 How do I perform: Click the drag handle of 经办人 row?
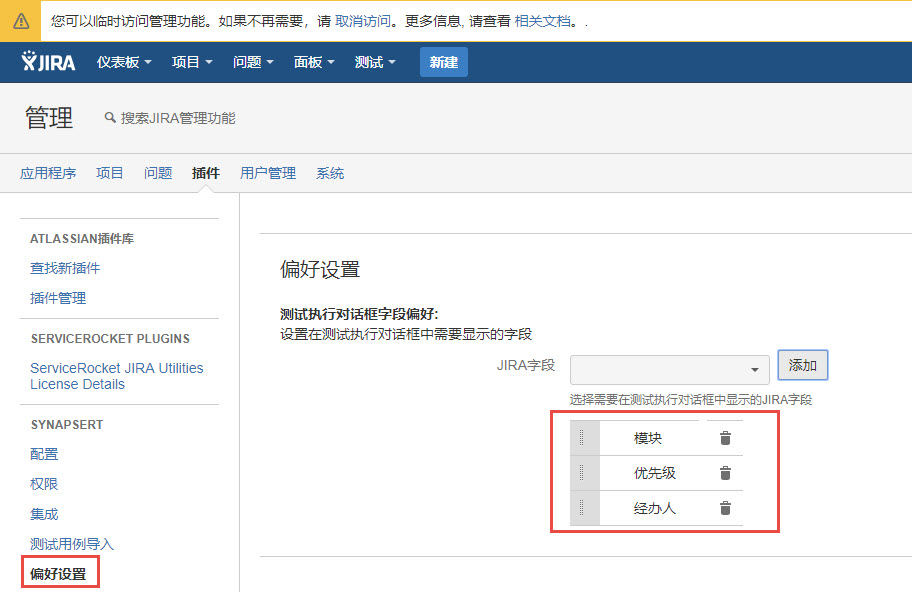click(582, 508)
